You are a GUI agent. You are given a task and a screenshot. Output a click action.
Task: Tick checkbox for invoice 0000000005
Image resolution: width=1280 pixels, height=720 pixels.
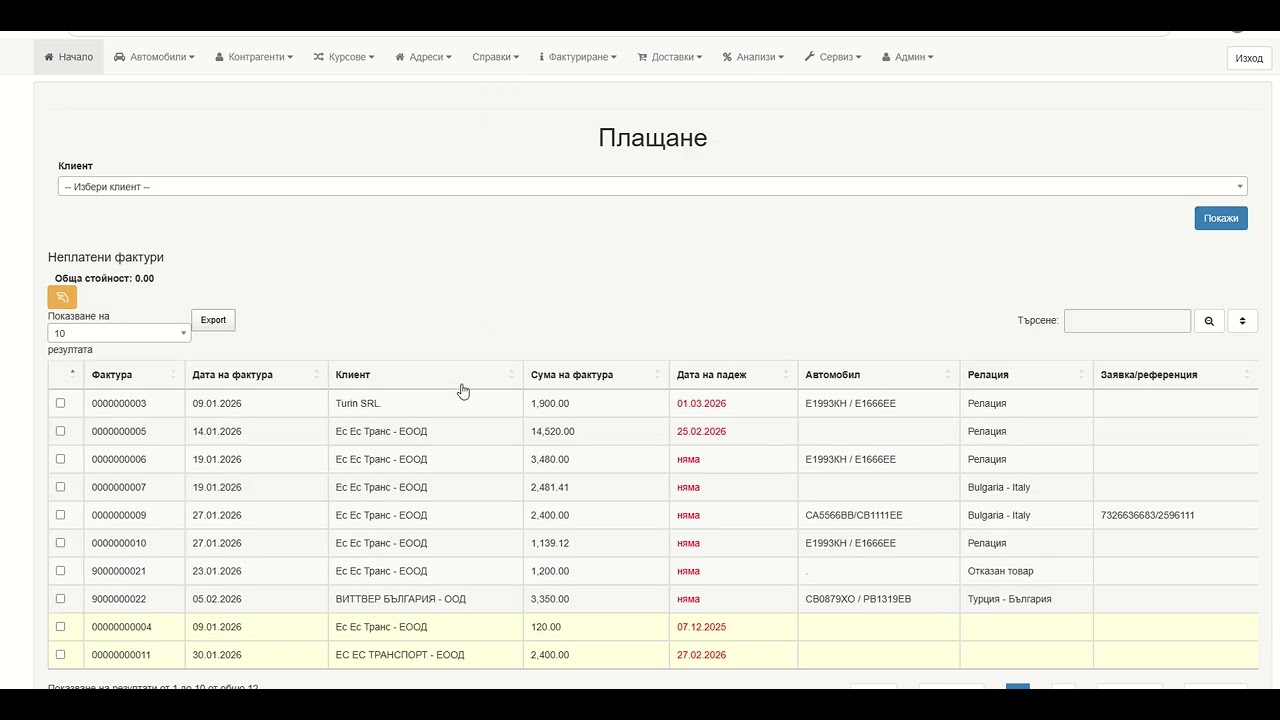click(x=60, y=431)
